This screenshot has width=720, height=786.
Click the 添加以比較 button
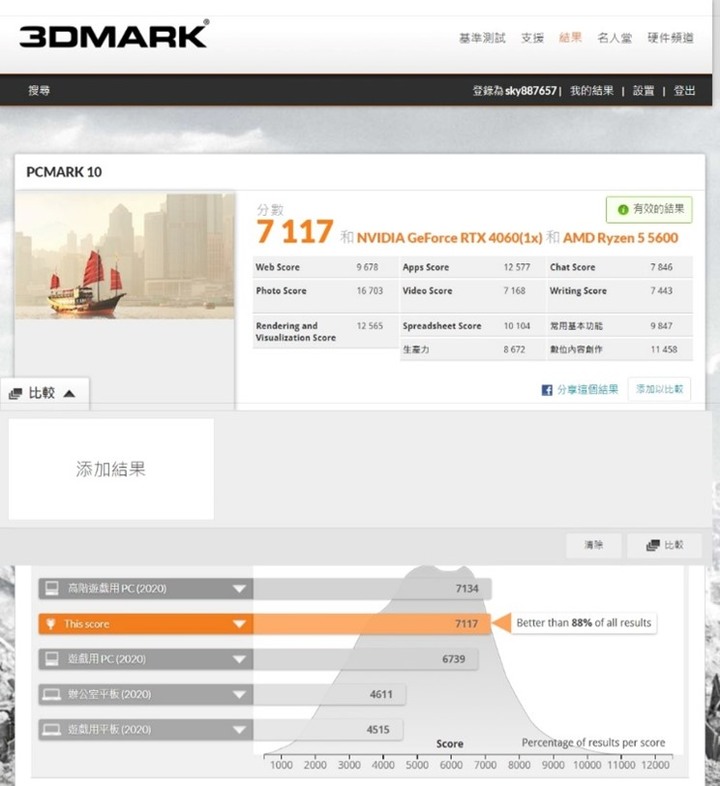pyautogui.click(x=659, y=389)
